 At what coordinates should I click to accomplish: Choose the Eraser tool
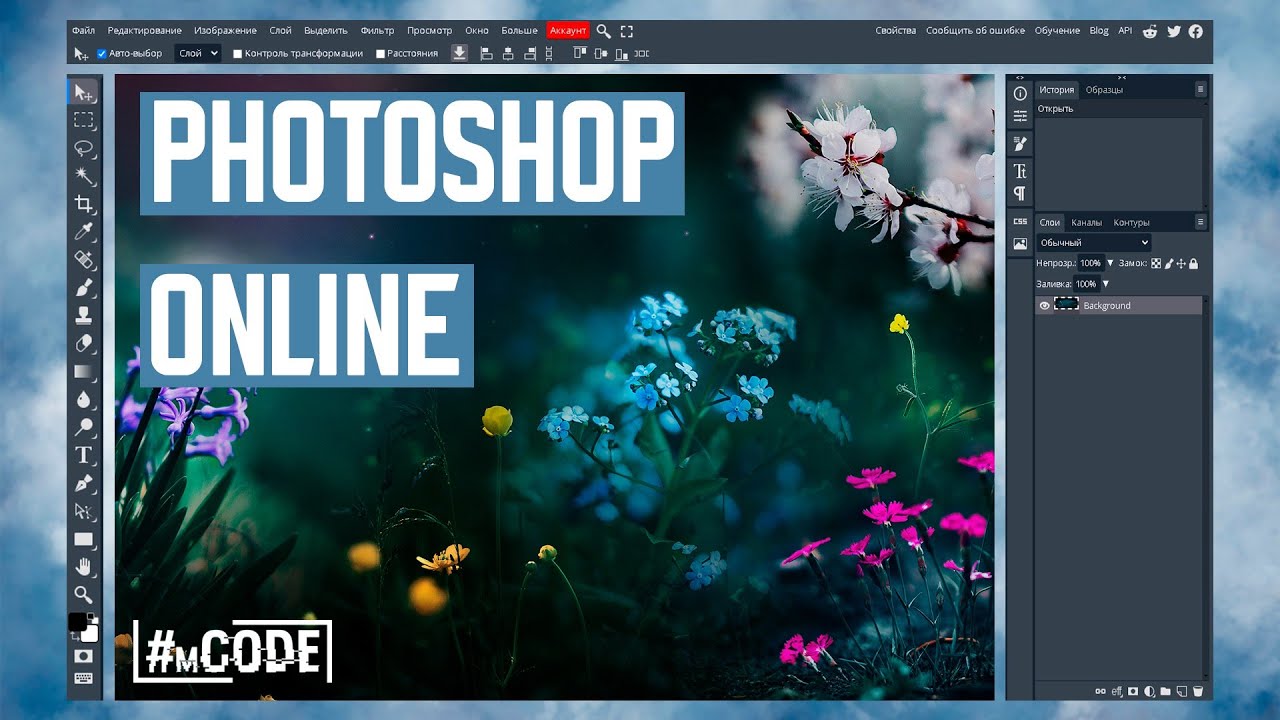[84, 343]
